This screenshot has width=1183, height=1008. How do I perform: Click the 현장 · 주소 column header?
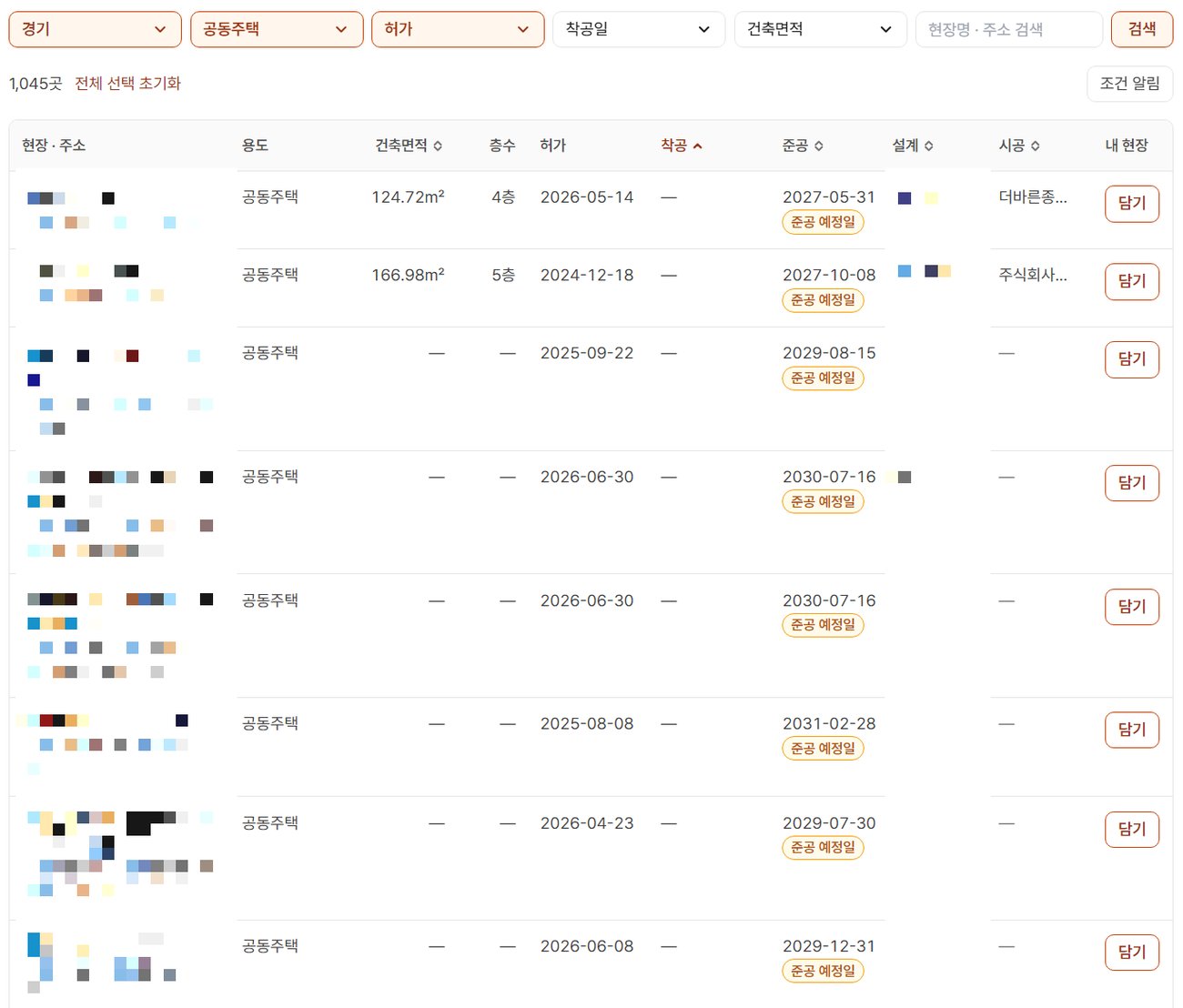[x=54, y=146]
